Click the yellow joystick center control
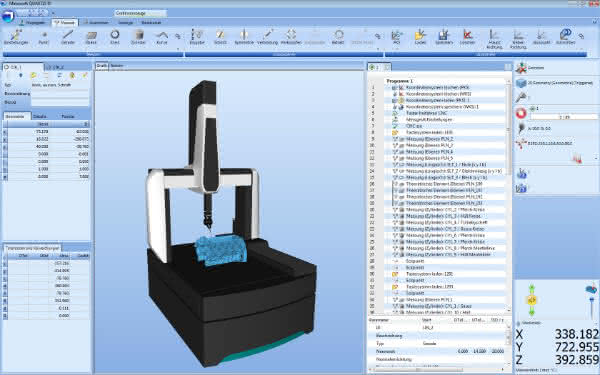Viewport: 600px width, 375px height. (x=532, y=300)
